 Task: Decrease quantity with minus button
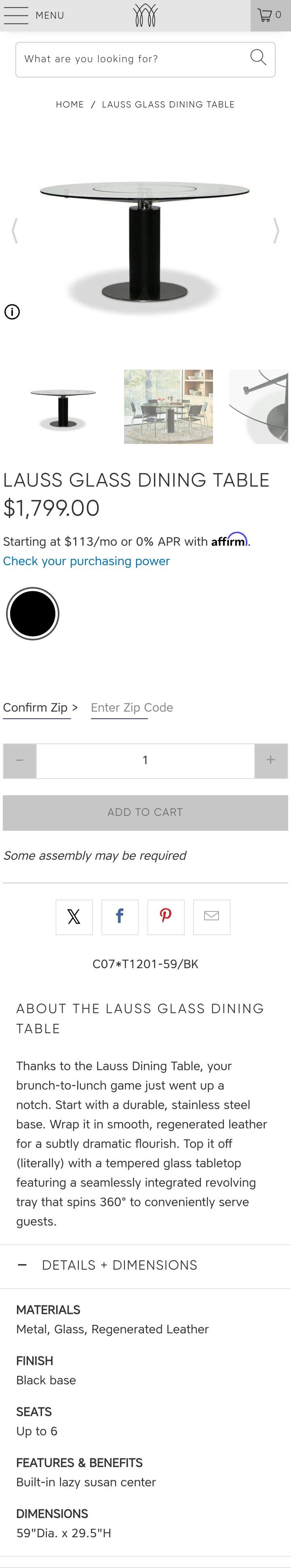pyautogui.click(x=19, y=760)
